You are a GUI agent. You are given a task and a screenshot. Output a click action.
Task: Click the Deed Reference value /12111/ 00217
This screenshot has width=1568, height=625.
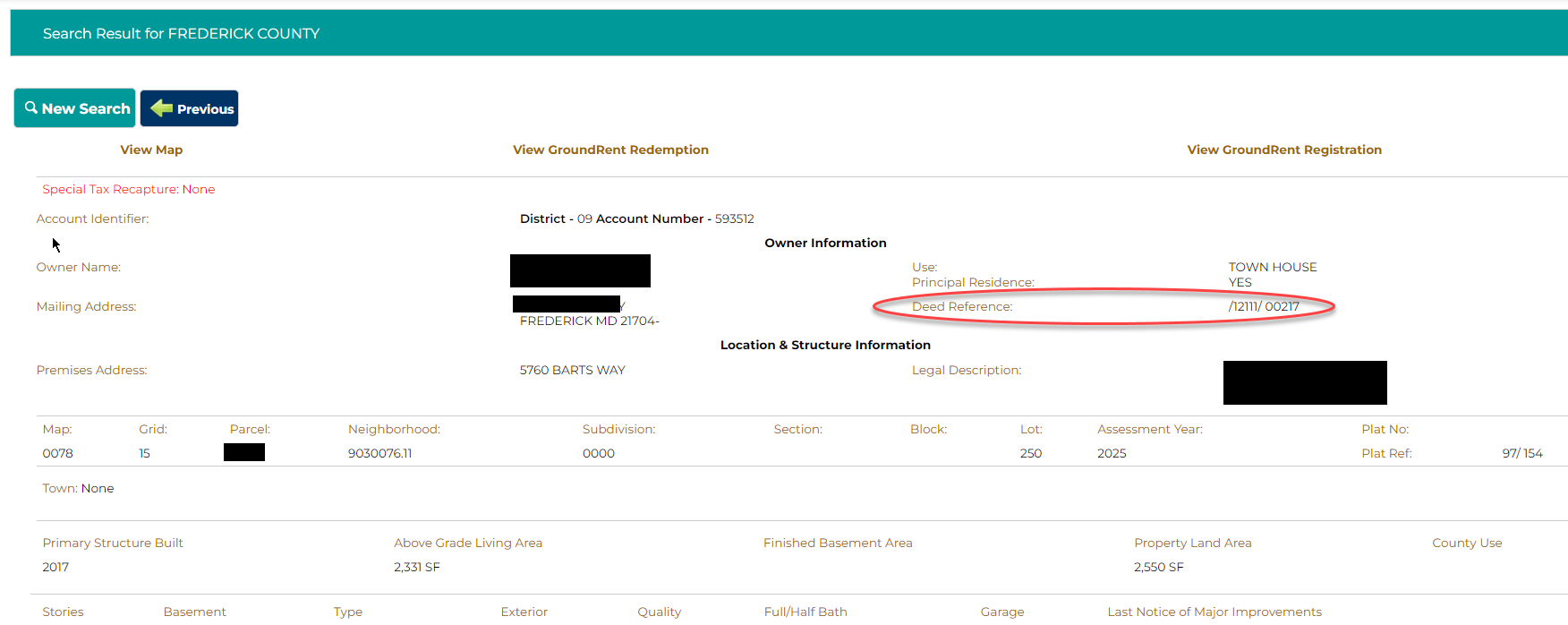pyautogui.click(x=1264, y=306)
